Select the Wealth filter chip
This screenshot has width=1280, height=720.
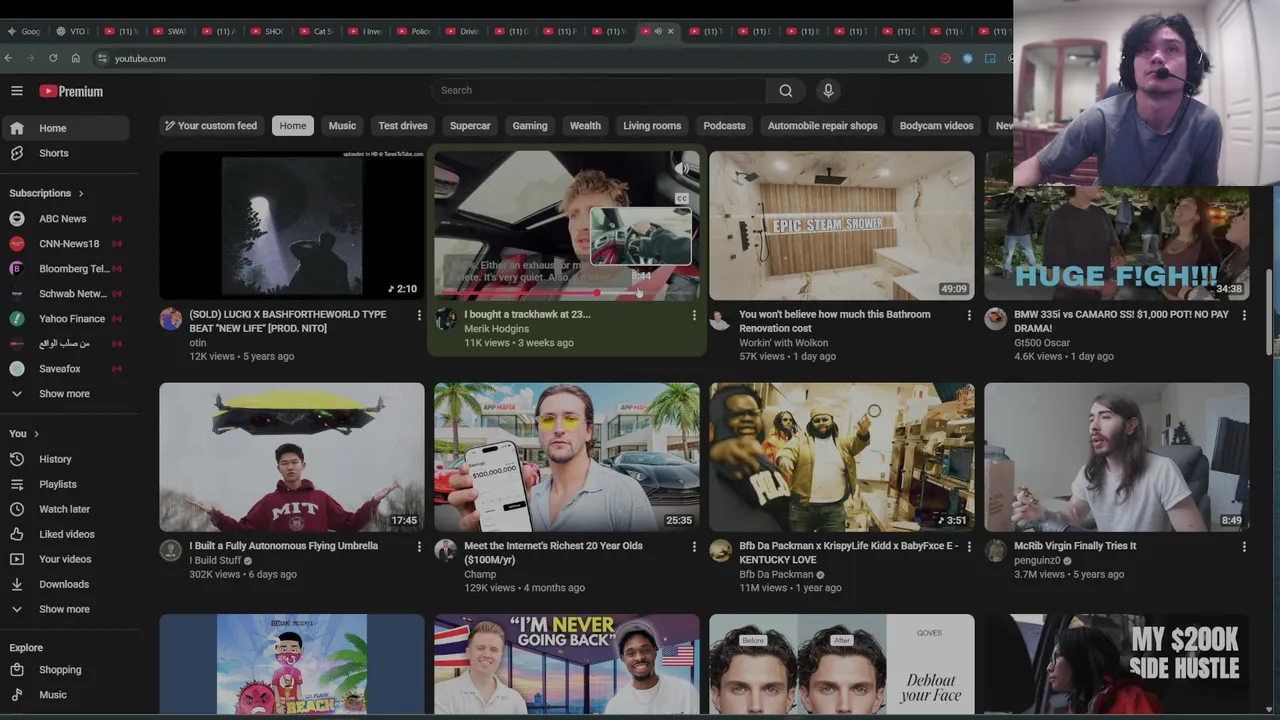pyautogui.click(x=585, y=126)
